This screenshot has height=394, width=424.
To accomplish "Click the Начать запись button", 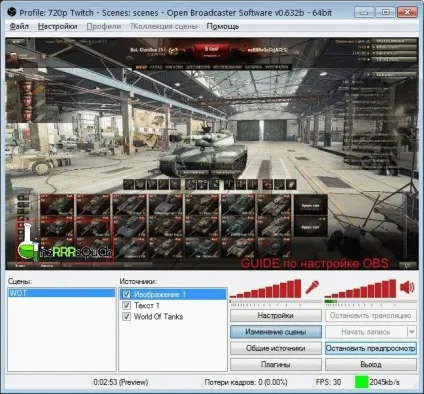I will point(366,332).
